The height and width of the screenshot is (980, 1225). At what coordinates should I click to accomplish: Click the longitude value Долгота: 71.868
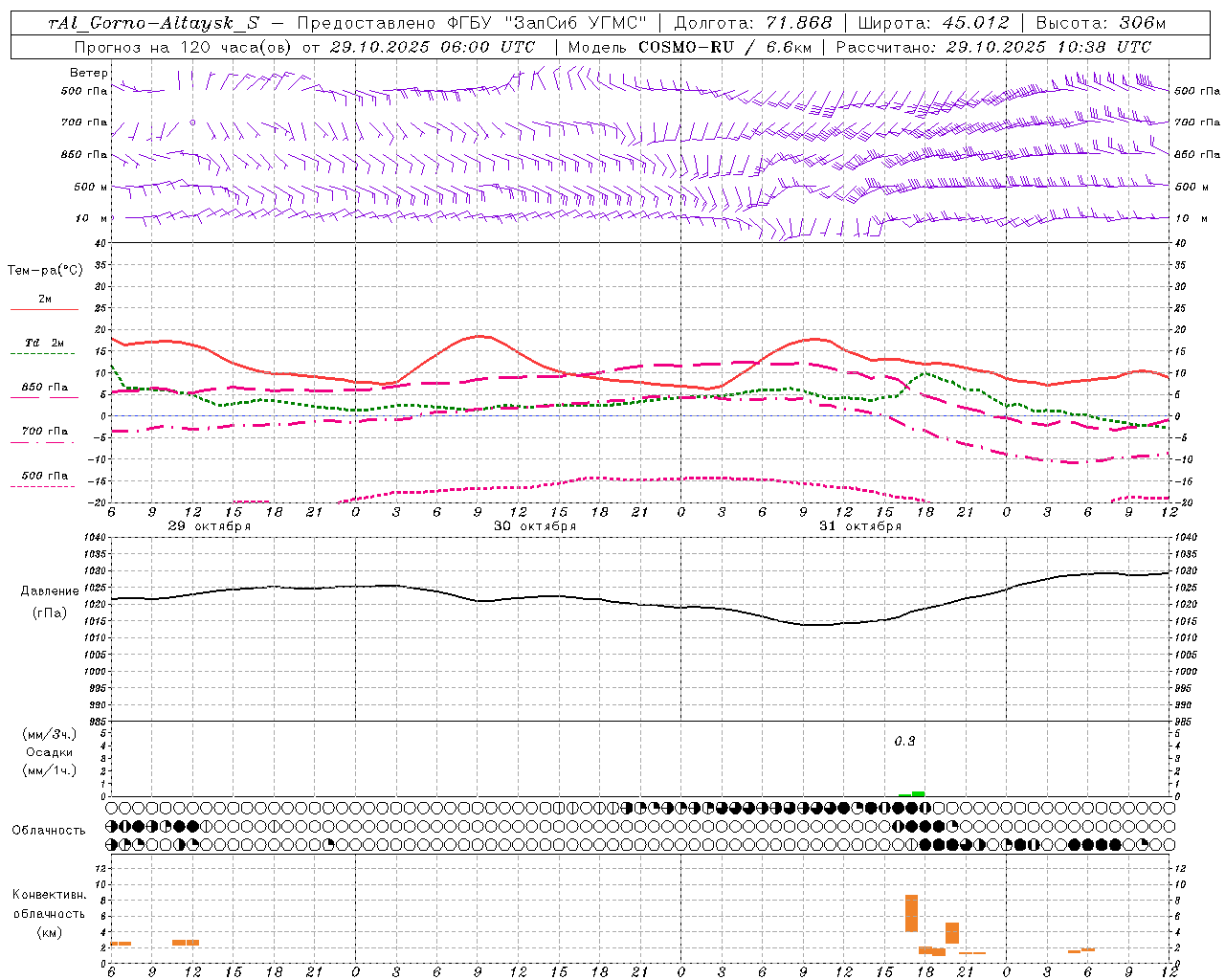click(x=753, y=23)
